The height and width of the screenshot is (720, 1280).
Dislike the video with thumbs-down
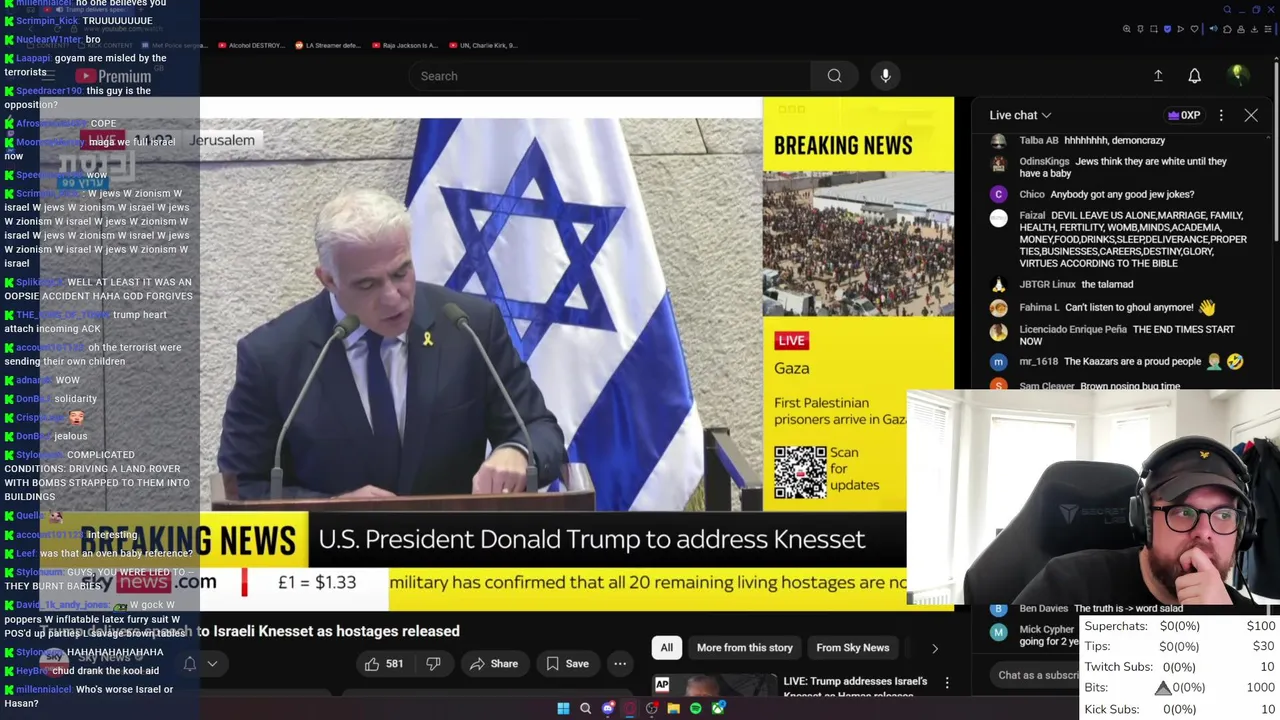click(x=433, y=664)
